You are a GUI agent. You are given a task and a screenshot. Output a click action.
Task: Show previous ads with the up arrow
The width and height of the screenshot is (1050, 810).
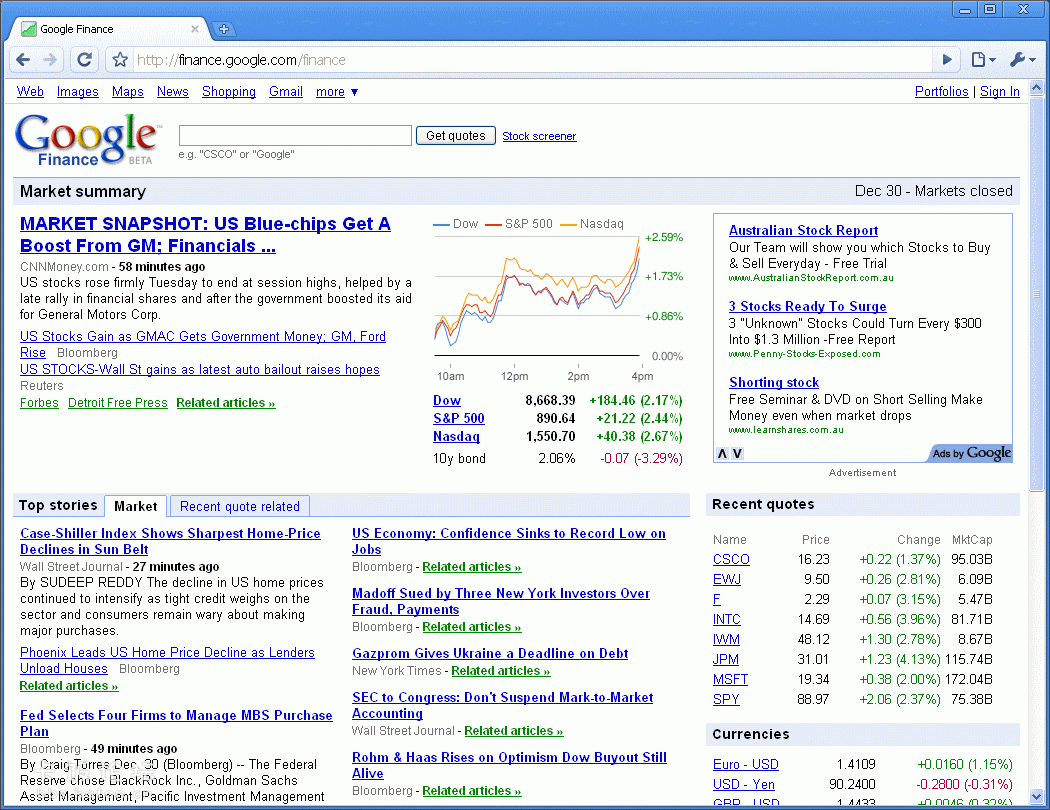722,454
